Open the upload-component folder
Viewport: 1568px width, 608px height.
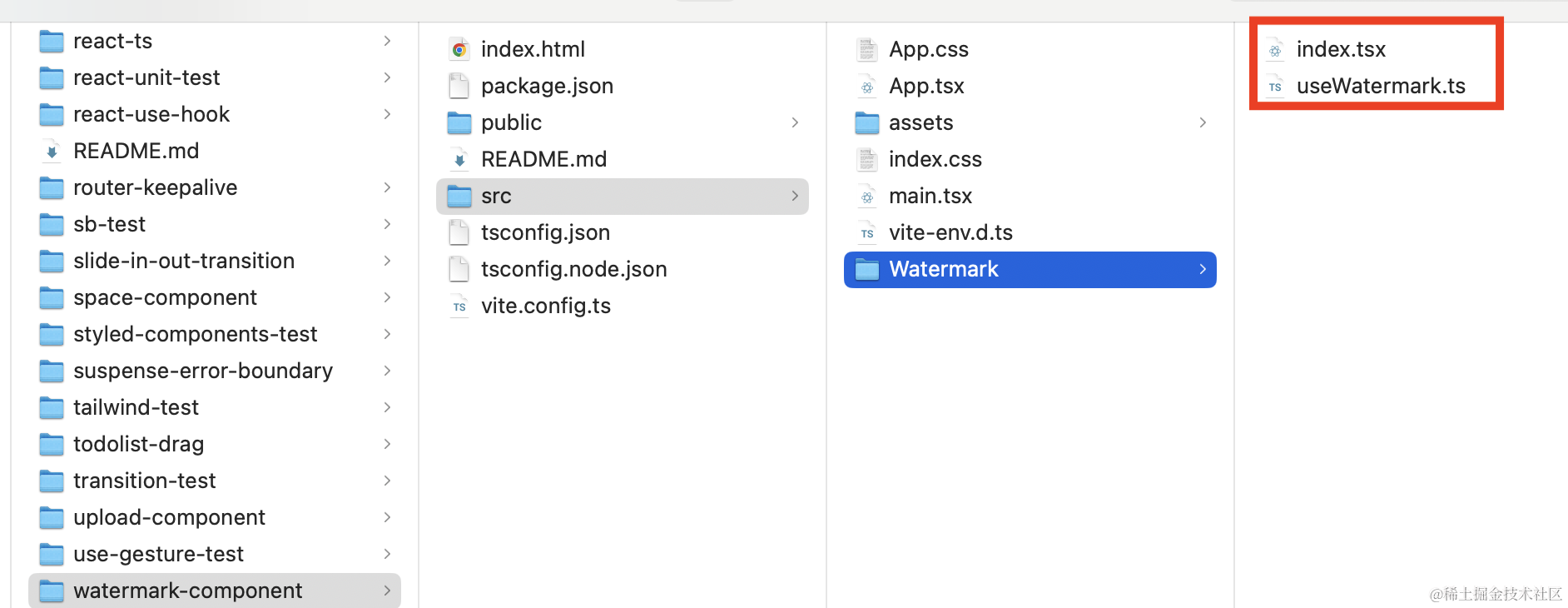[215, 517]
